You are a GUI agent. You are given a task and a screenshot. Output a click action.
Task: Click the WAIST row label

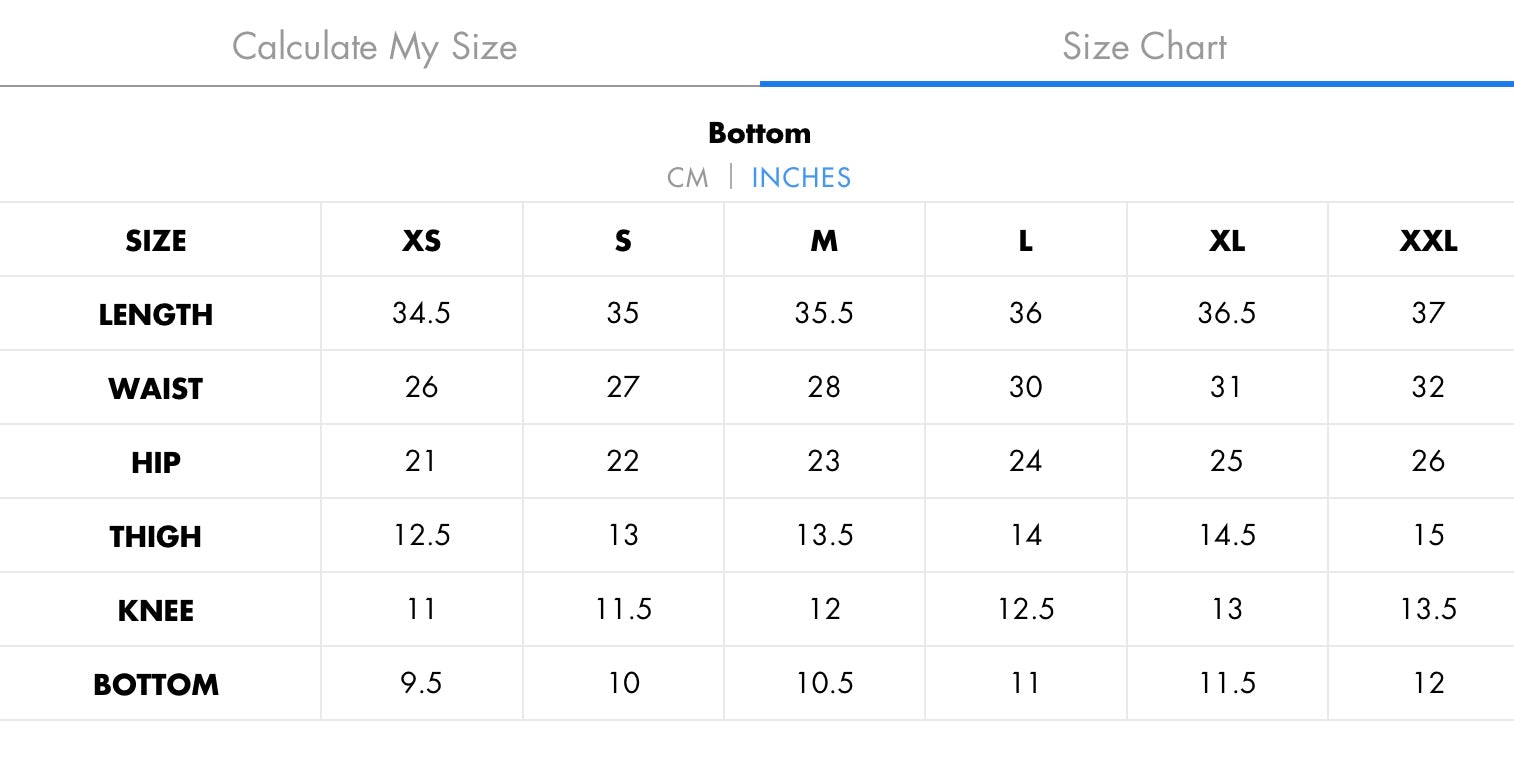point(156,389)
